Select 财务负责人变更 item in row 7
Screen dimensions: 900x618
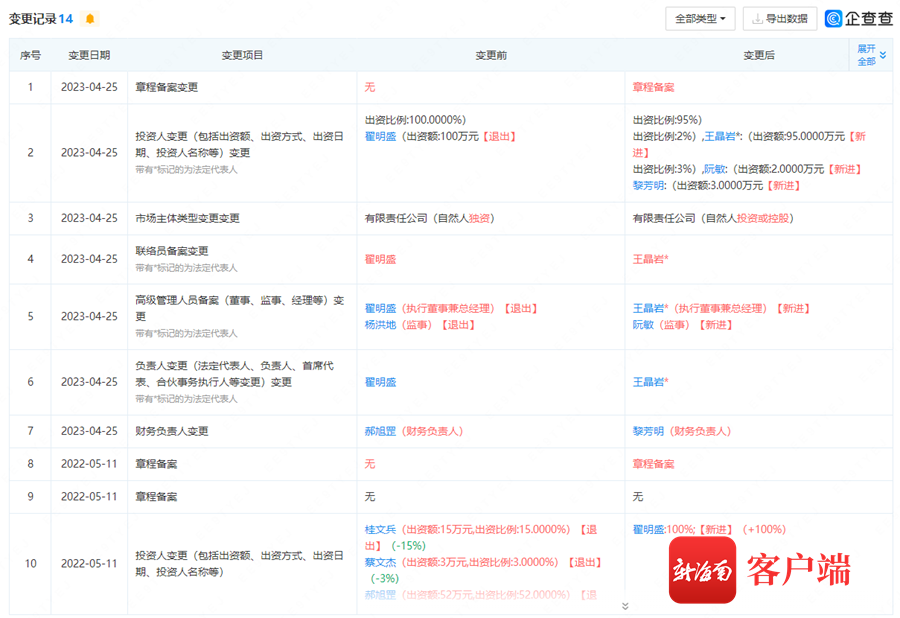pos(172,432)
